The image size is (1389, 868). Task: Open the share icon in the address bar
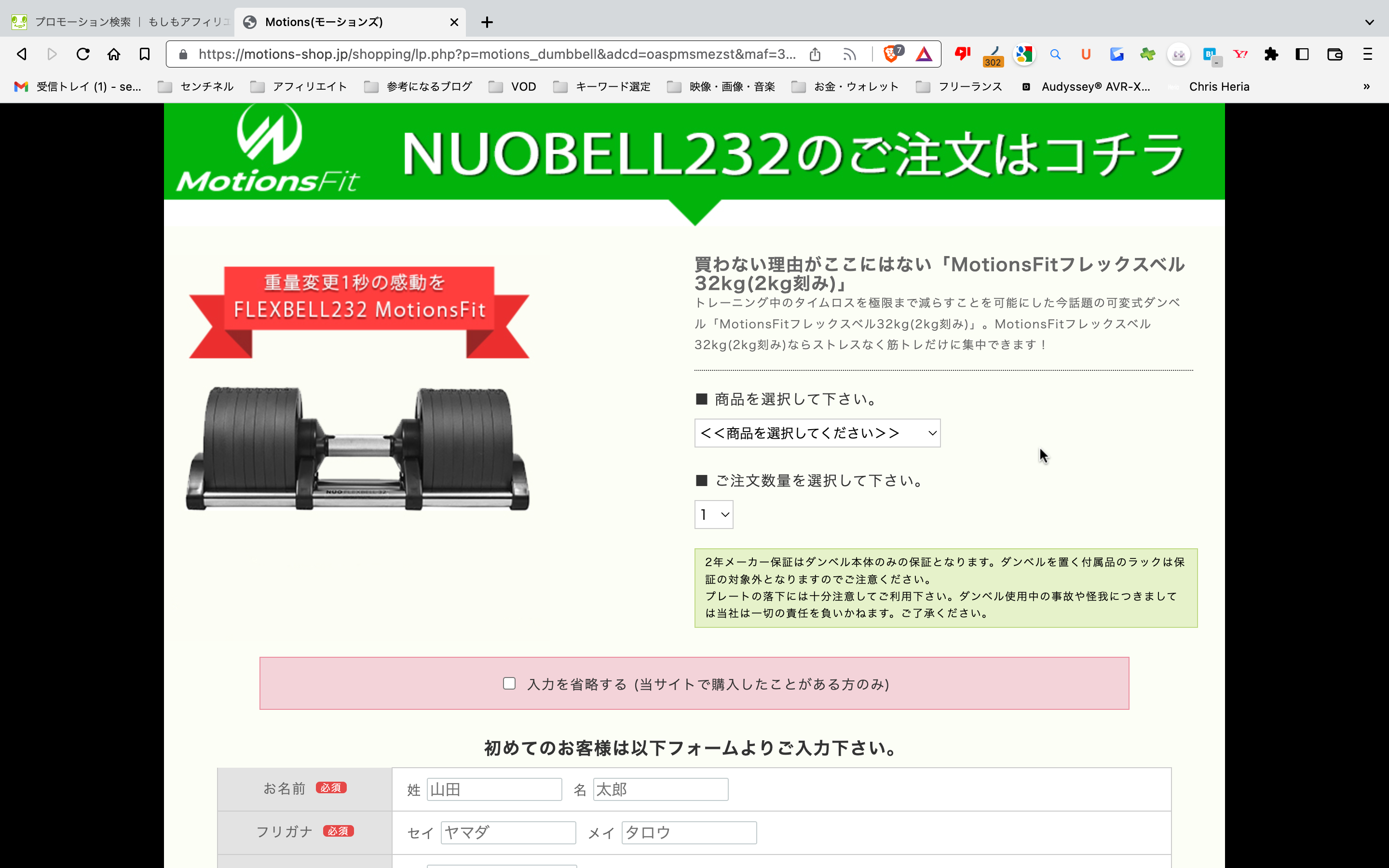point(815,54)
